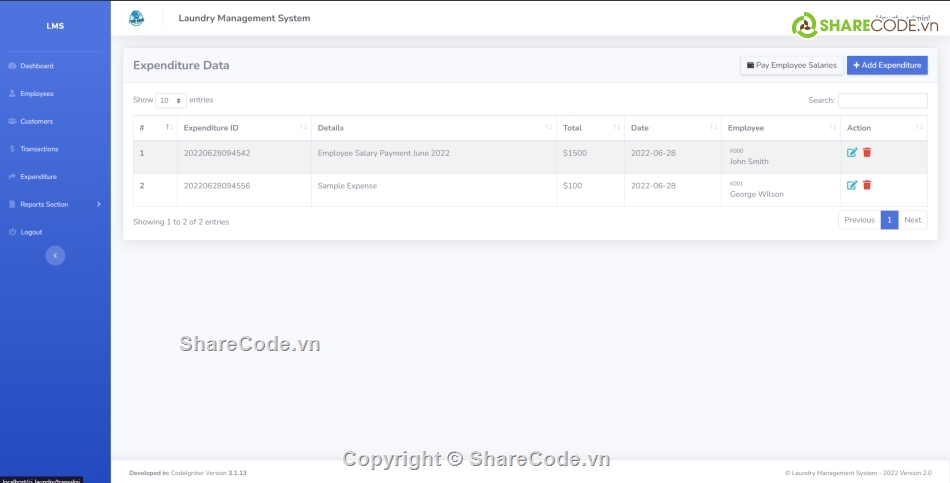Collapse sidebar with round arrow button
The height and width of the screenshot is (483, 950).
(x=56, y=255)
